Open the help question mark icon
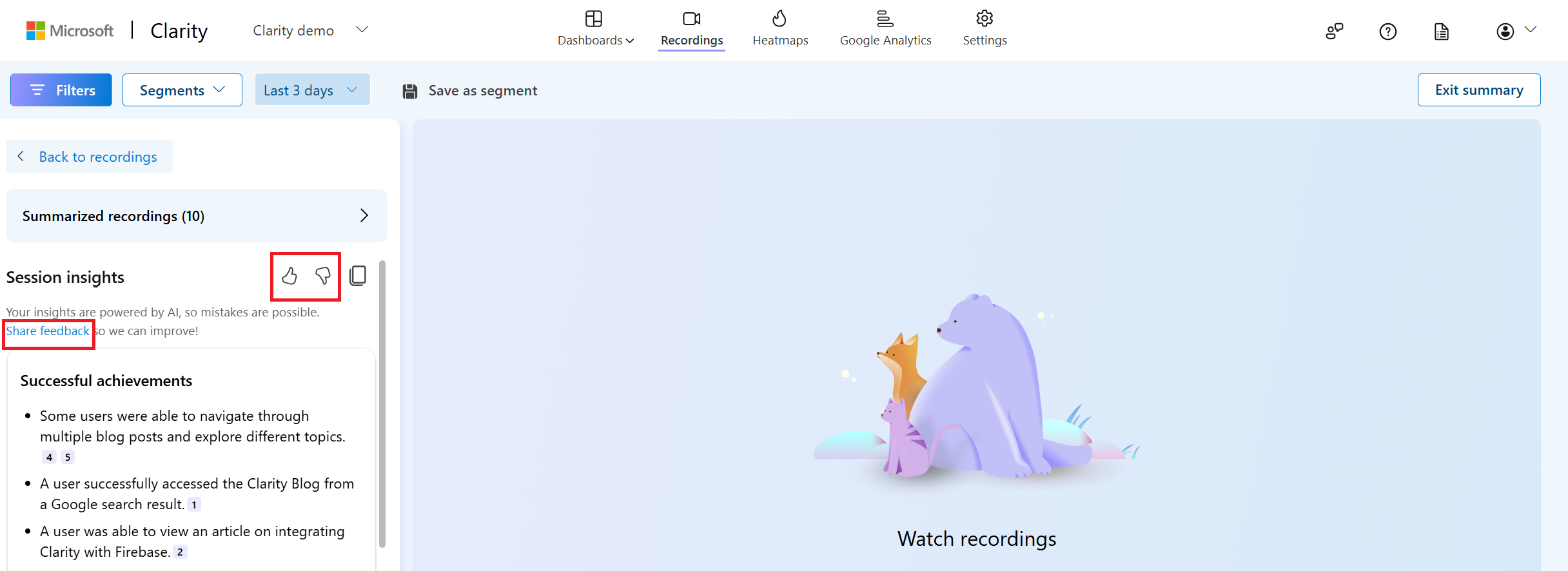The image size is (1568, 571). [1387, 31]
